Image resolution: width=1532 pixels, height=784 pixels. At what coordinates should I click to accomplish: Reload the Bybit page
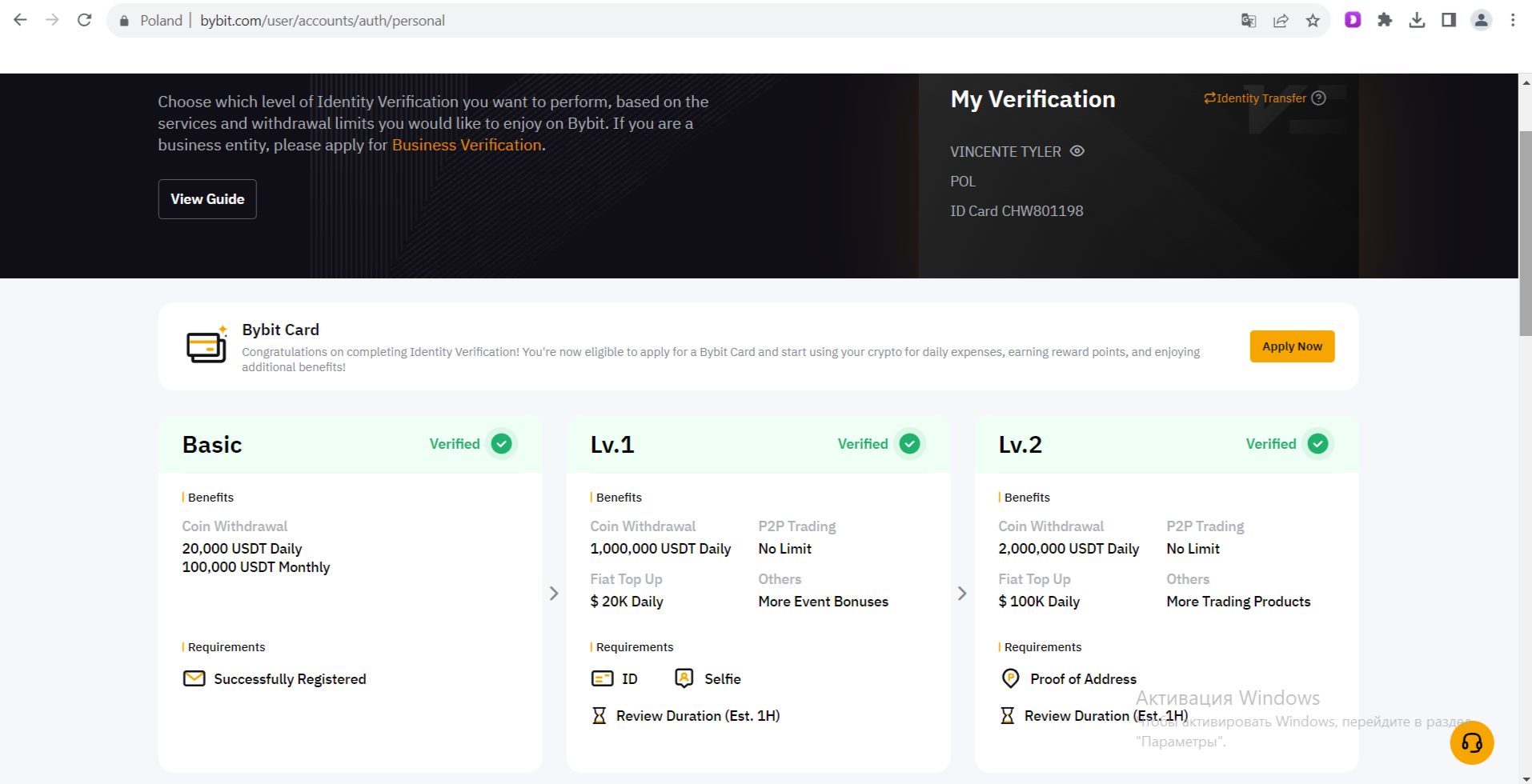coord(85,20)
